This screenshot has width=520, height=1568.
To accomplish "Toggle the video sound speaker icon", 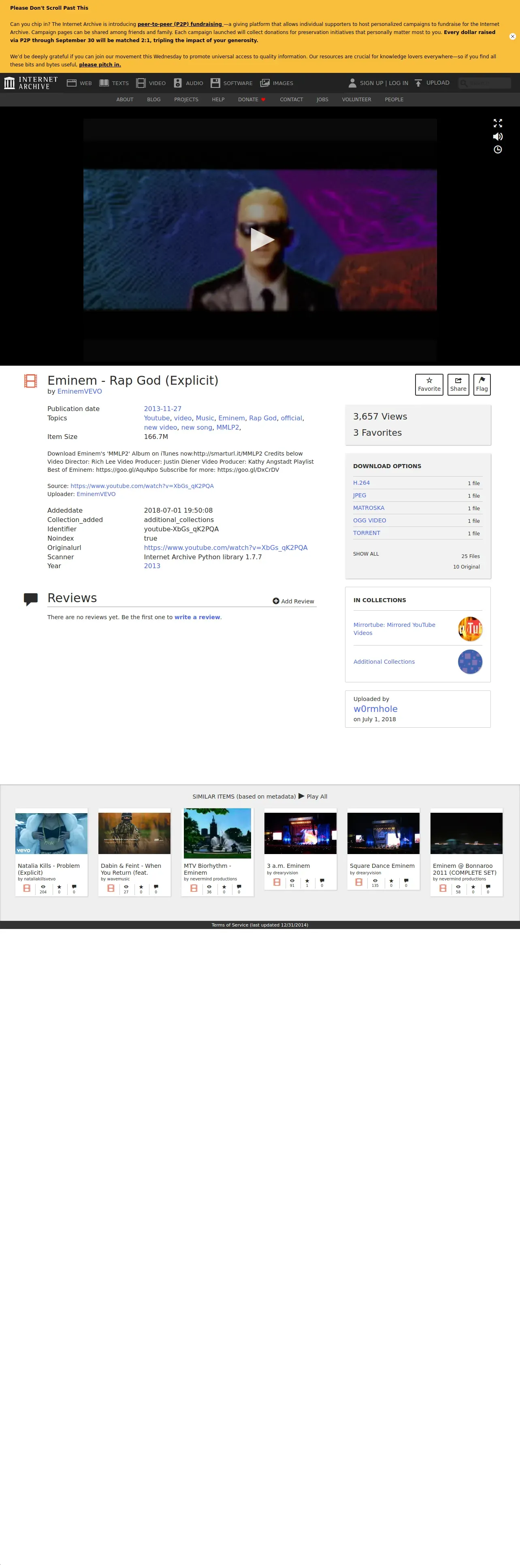I will point(497,136).
